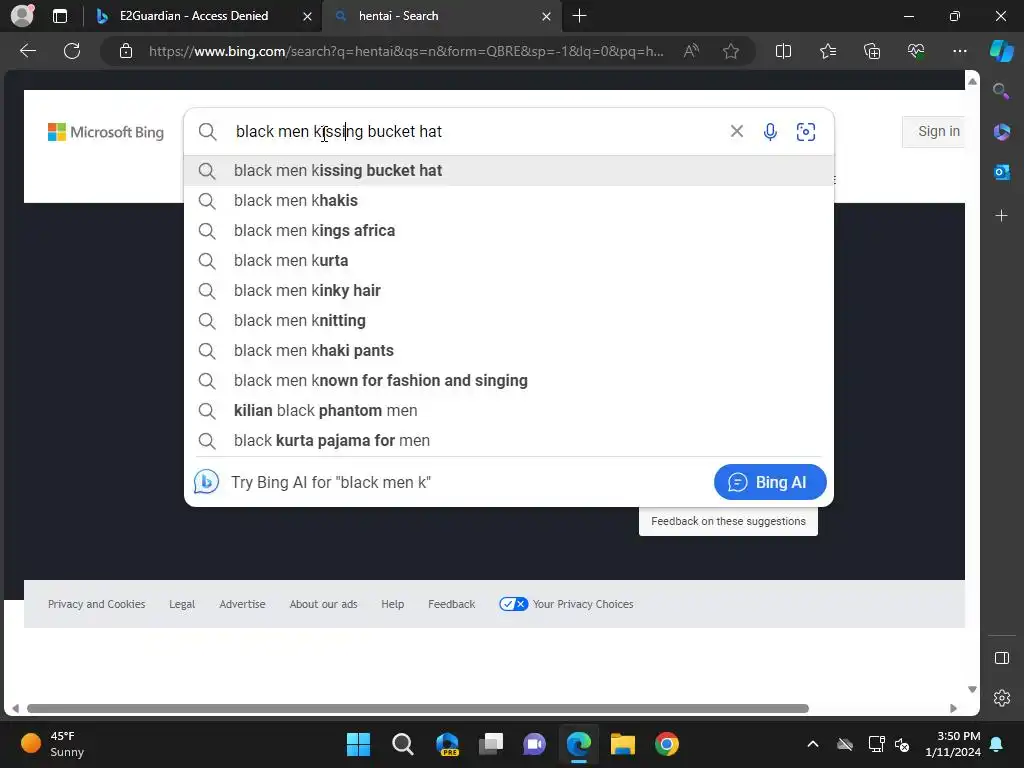Switch to E2Guardian - Access Denied tab
Viewport: 1024px width, 768px height.
(204, 16)
